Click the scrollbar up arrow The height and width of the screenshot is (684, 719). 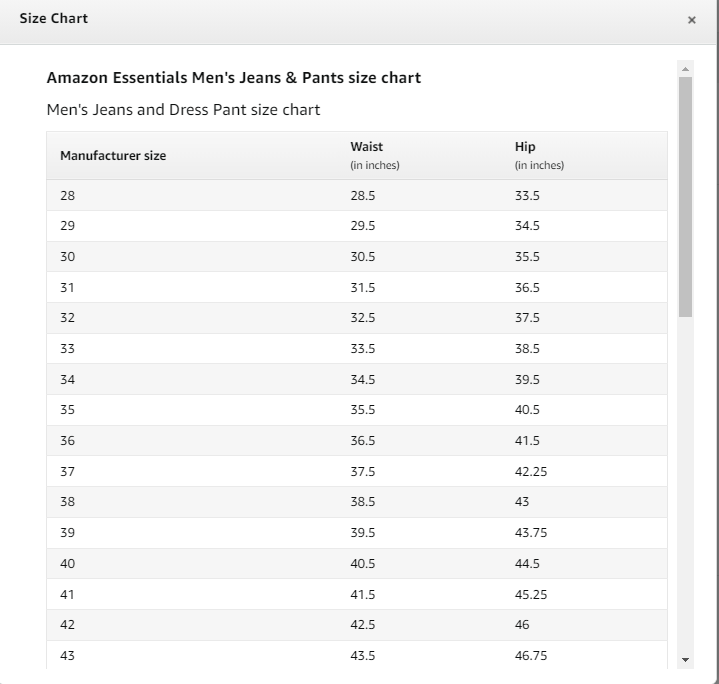[x=686, y=69]
